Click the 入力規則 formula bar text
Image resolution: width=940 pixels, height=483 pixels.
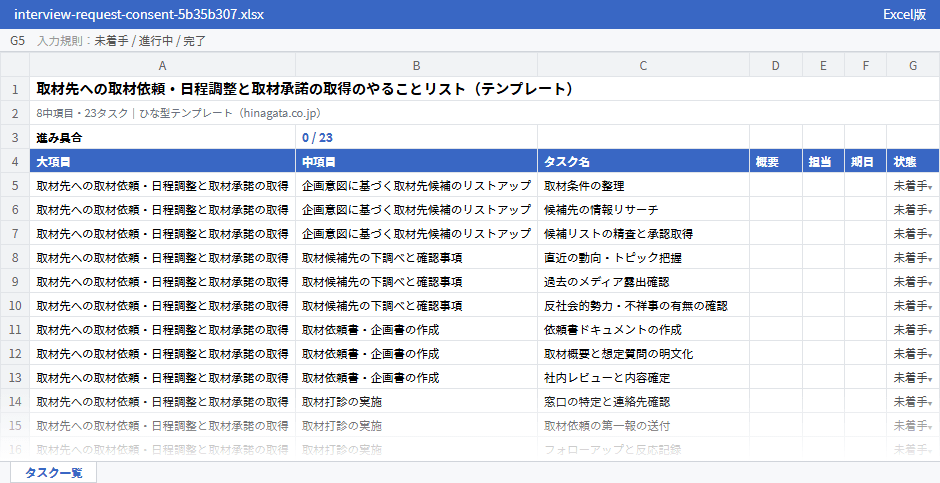122,41
